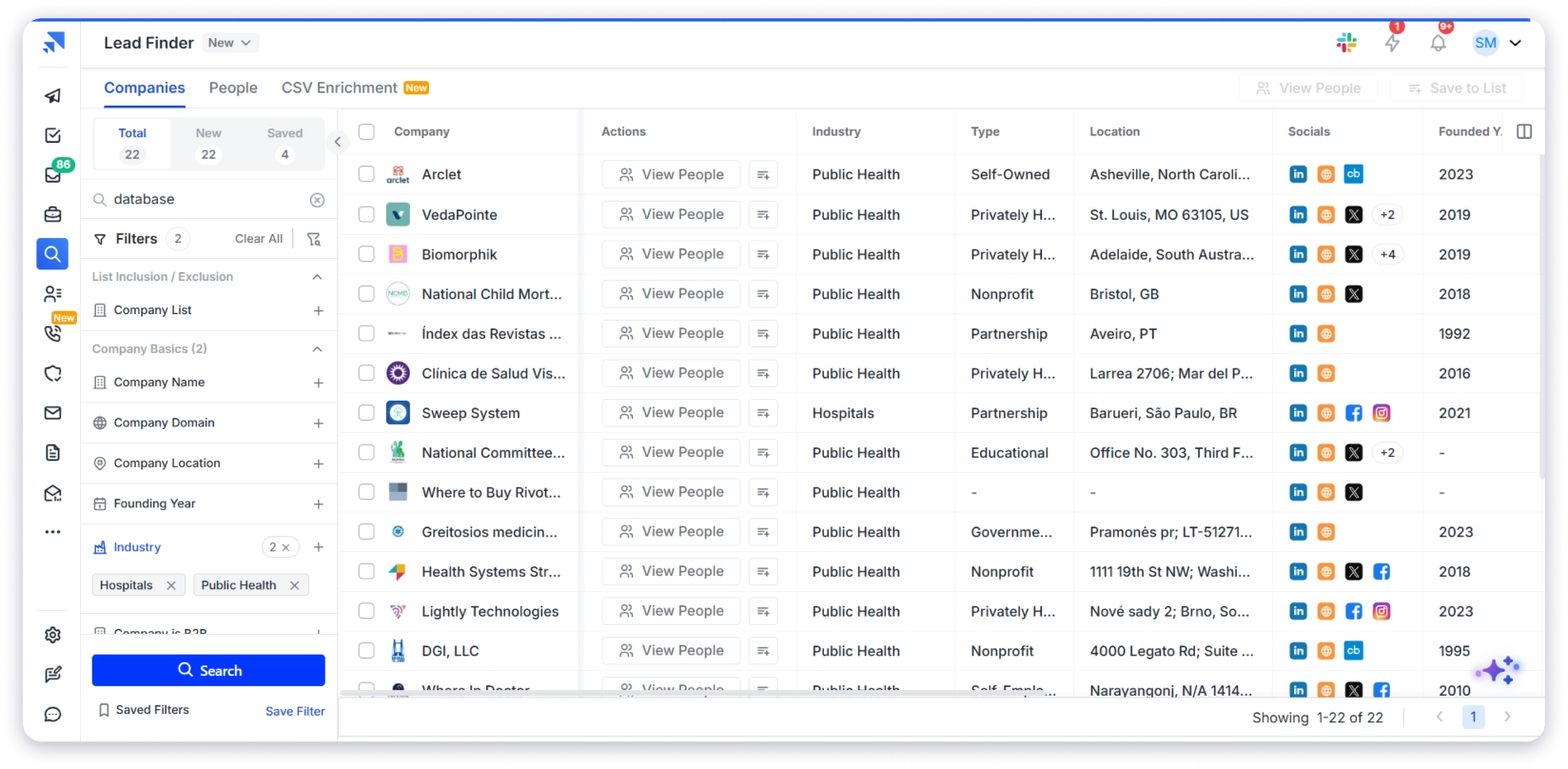Tick the checkbox for Health Systems Str...
Screen dimensions: 1568x769
pyautogui.click(x=366, y=572)
